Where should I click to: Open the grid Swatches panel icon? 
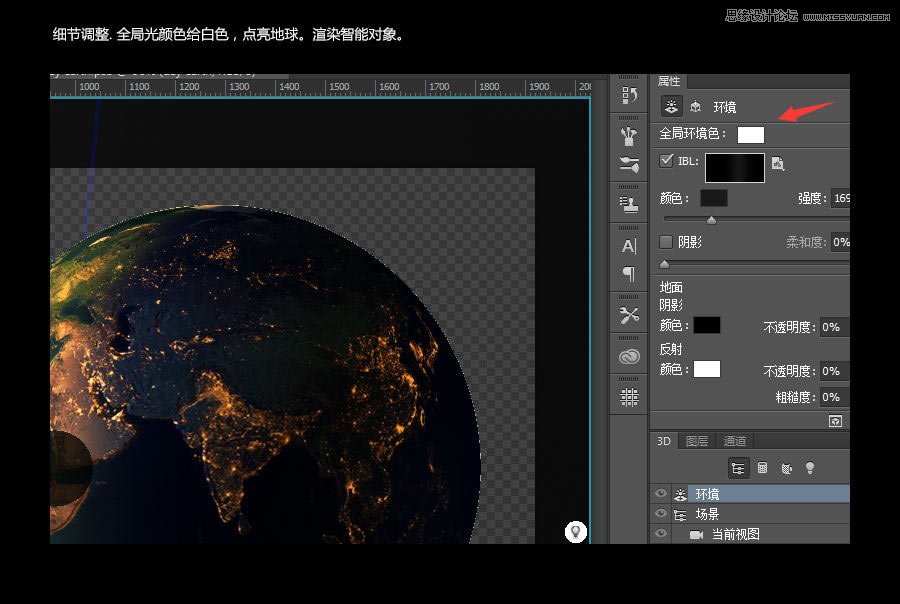(629, 397)
